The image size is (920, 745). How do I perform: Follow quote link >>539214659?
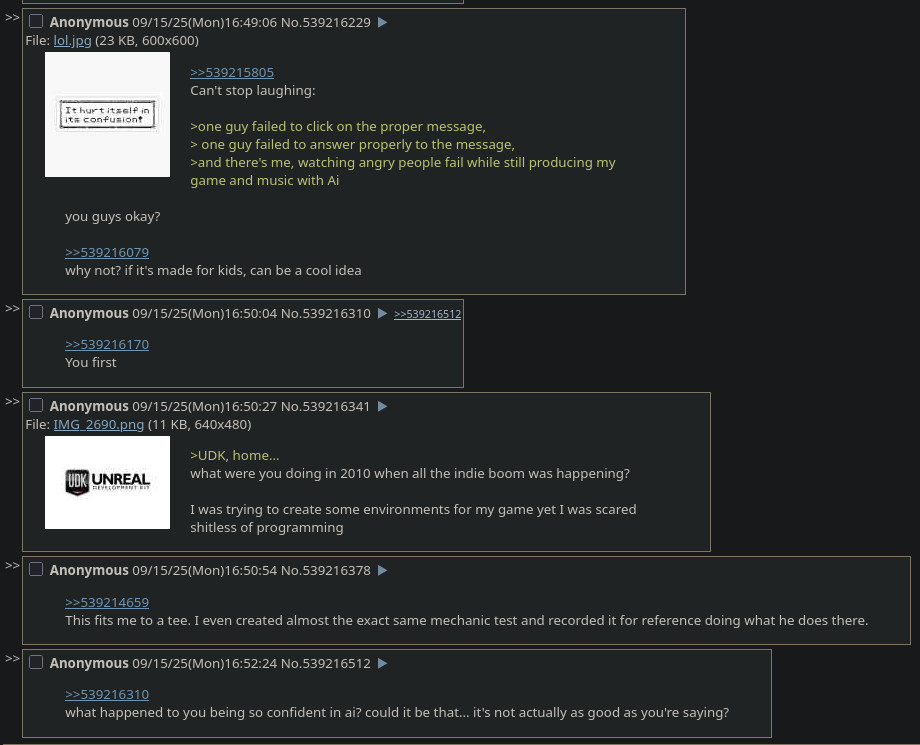click(107, 602)
